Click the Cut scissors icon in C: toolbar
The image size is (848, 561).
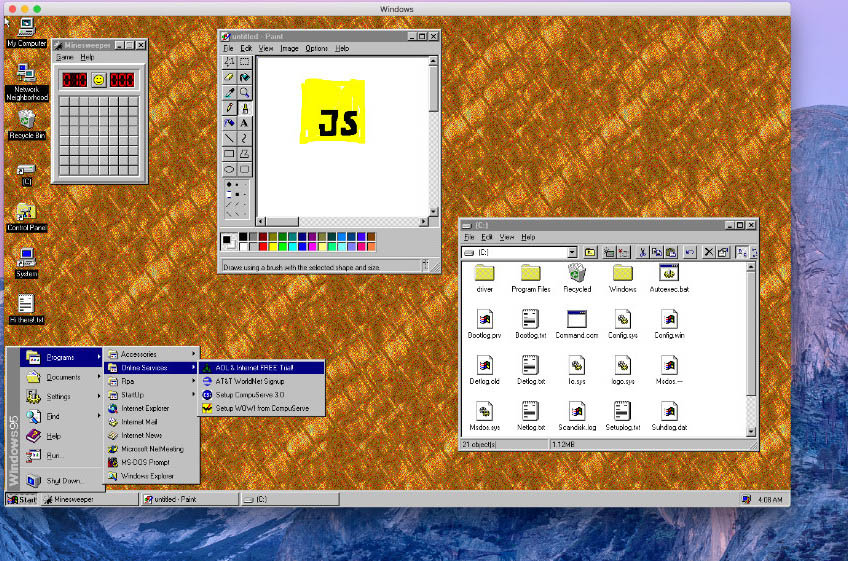[x=642, y=252]
